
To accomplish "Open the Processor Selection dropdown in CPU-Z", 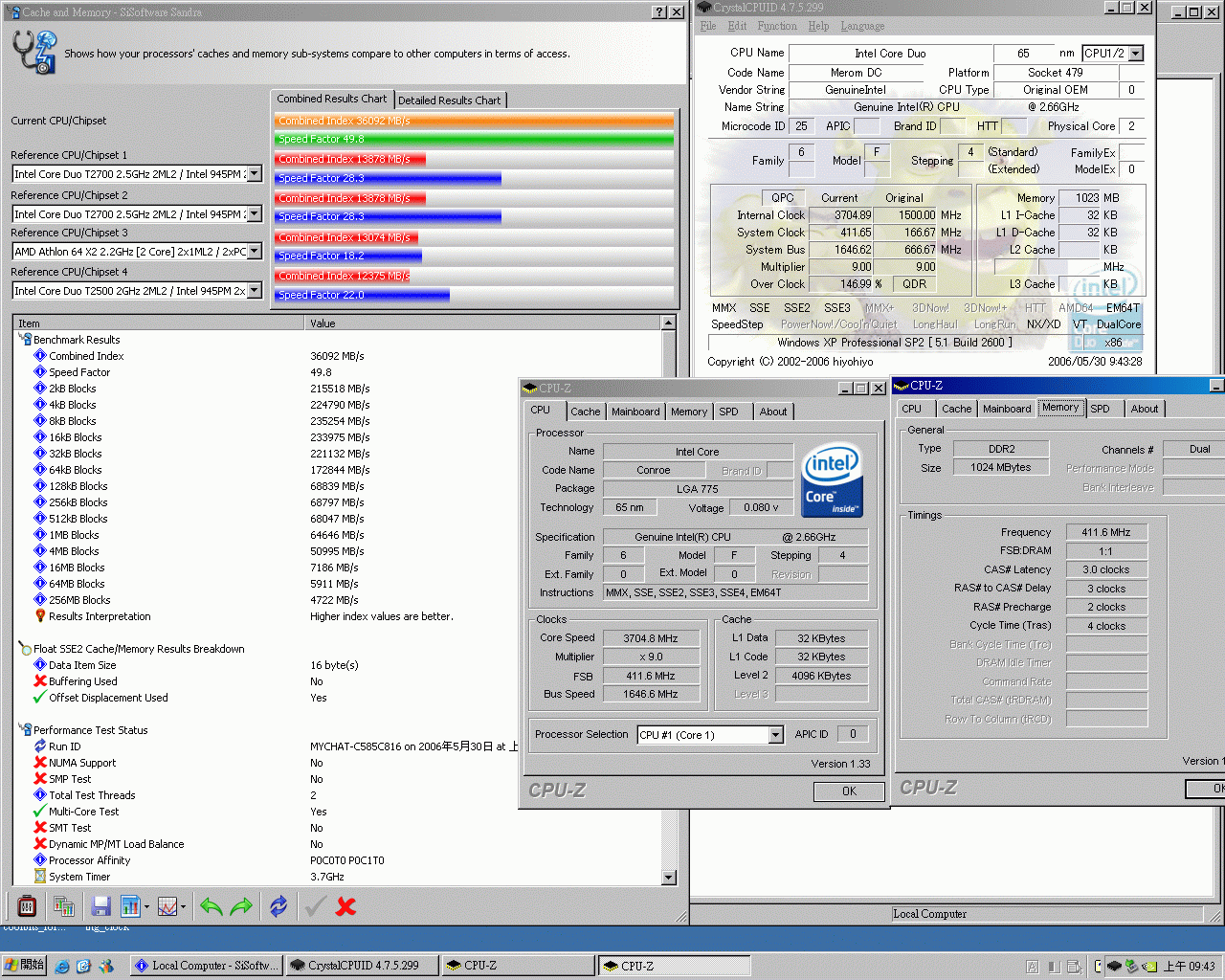I will click(775, 734).
